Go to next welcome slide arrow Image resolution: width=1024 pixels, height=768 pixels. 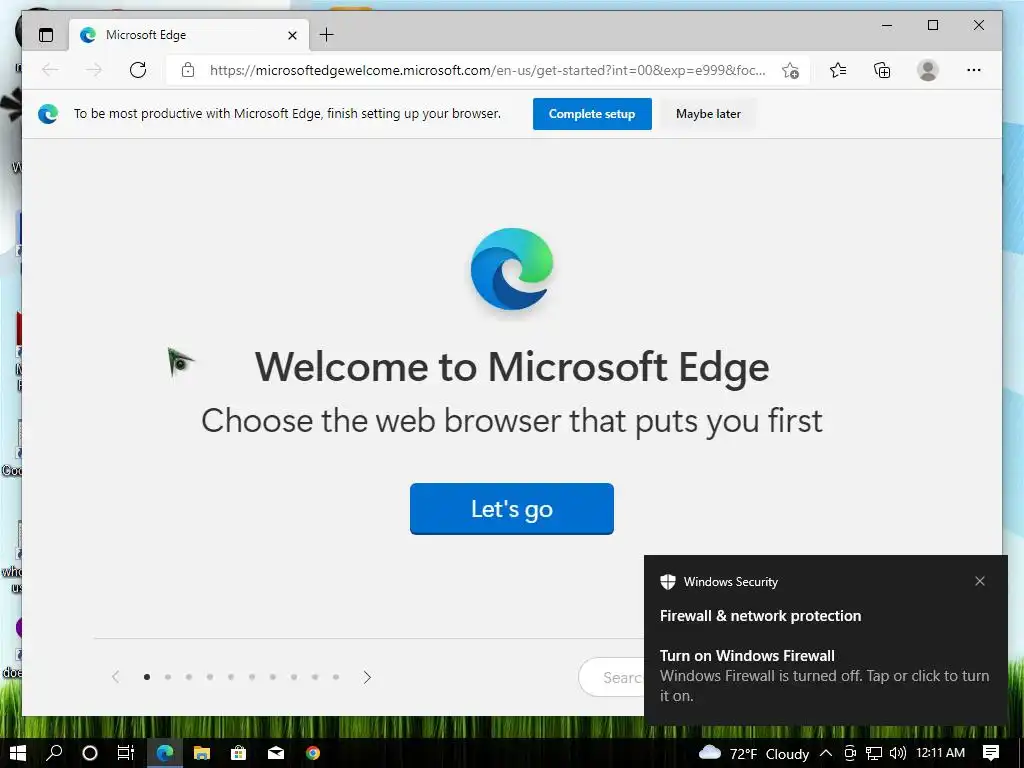pos(367,677)
